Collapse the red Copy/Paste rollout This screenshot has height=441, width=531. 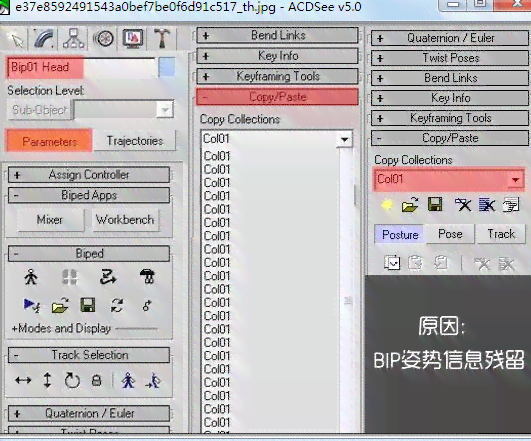[x=277, y=97]
